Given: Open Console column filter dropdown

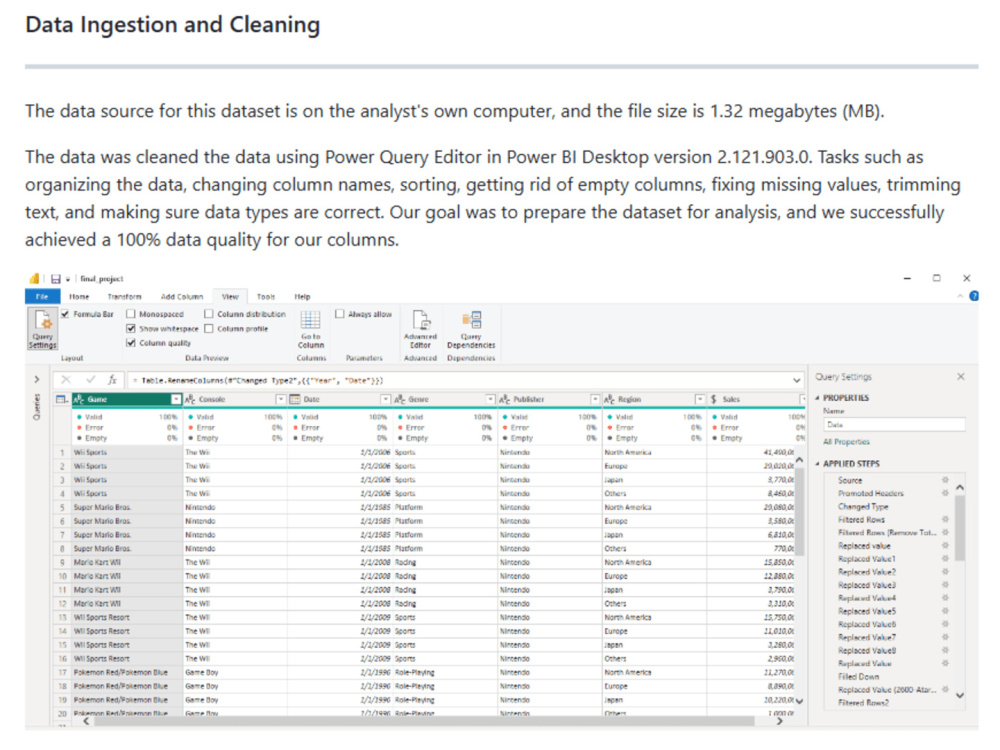Looking at the screenshot, I should tap(280, 399).
